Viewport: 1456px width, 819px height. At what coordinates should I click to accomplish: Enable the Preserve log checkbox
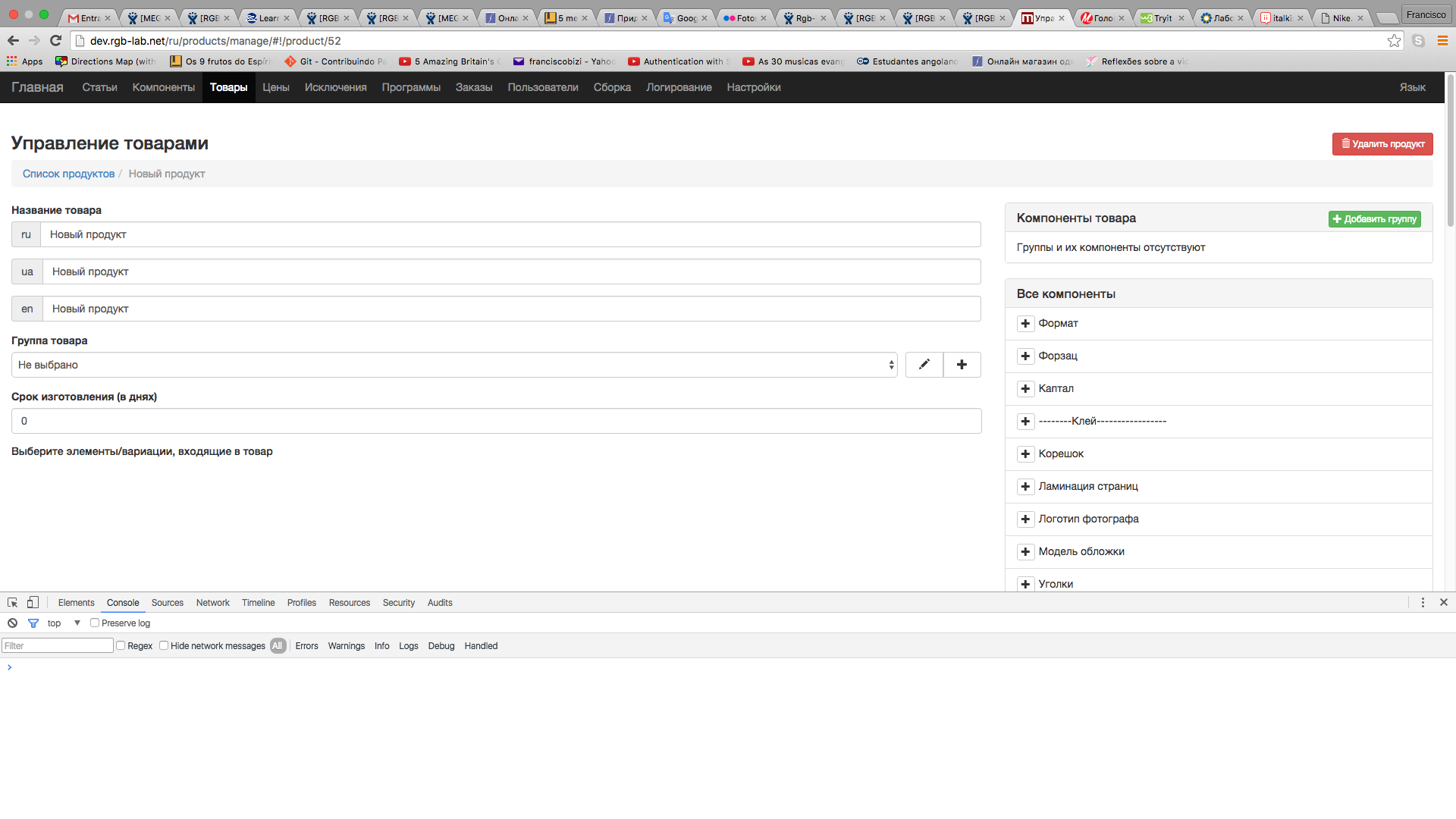(95, 623)
